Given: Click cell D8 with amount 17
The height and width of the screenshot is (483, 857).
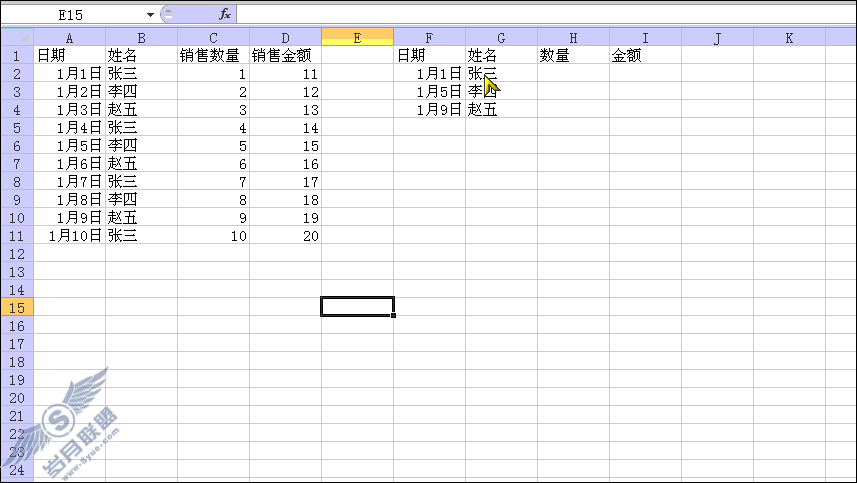Looking at the screenshot, I should point(285,181).
